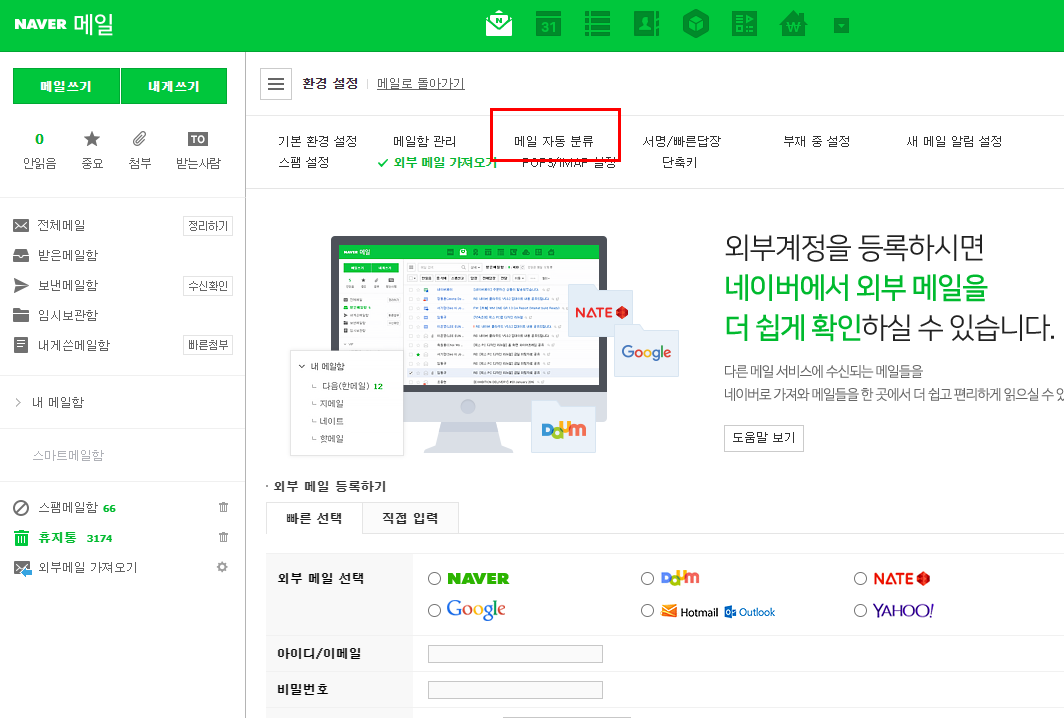The image size is (1064, 718).
Task: Click the 내게쓰기 button
Action: click(174, 86)
